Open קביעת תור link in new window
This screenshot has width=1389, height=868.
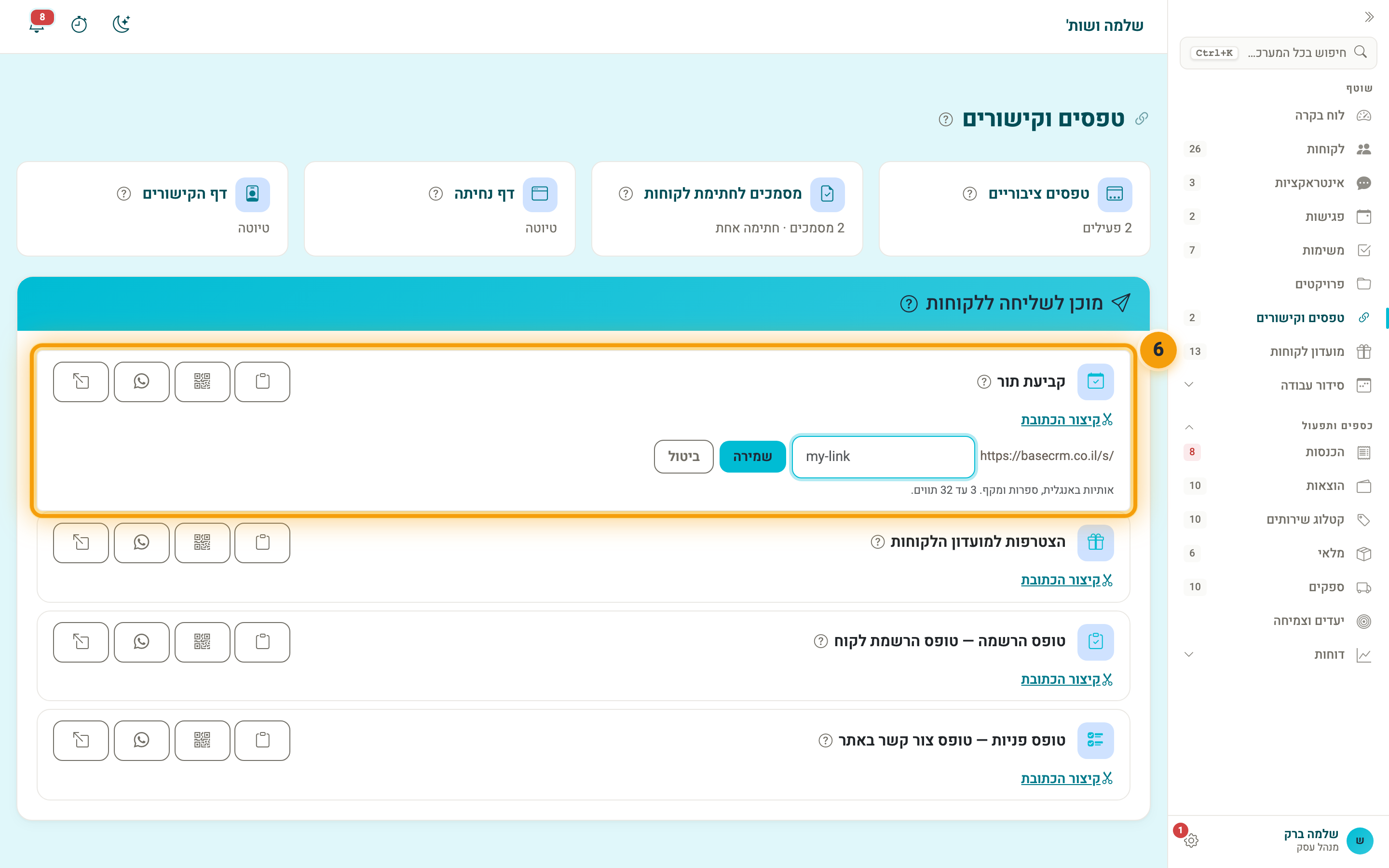[81, 382]
